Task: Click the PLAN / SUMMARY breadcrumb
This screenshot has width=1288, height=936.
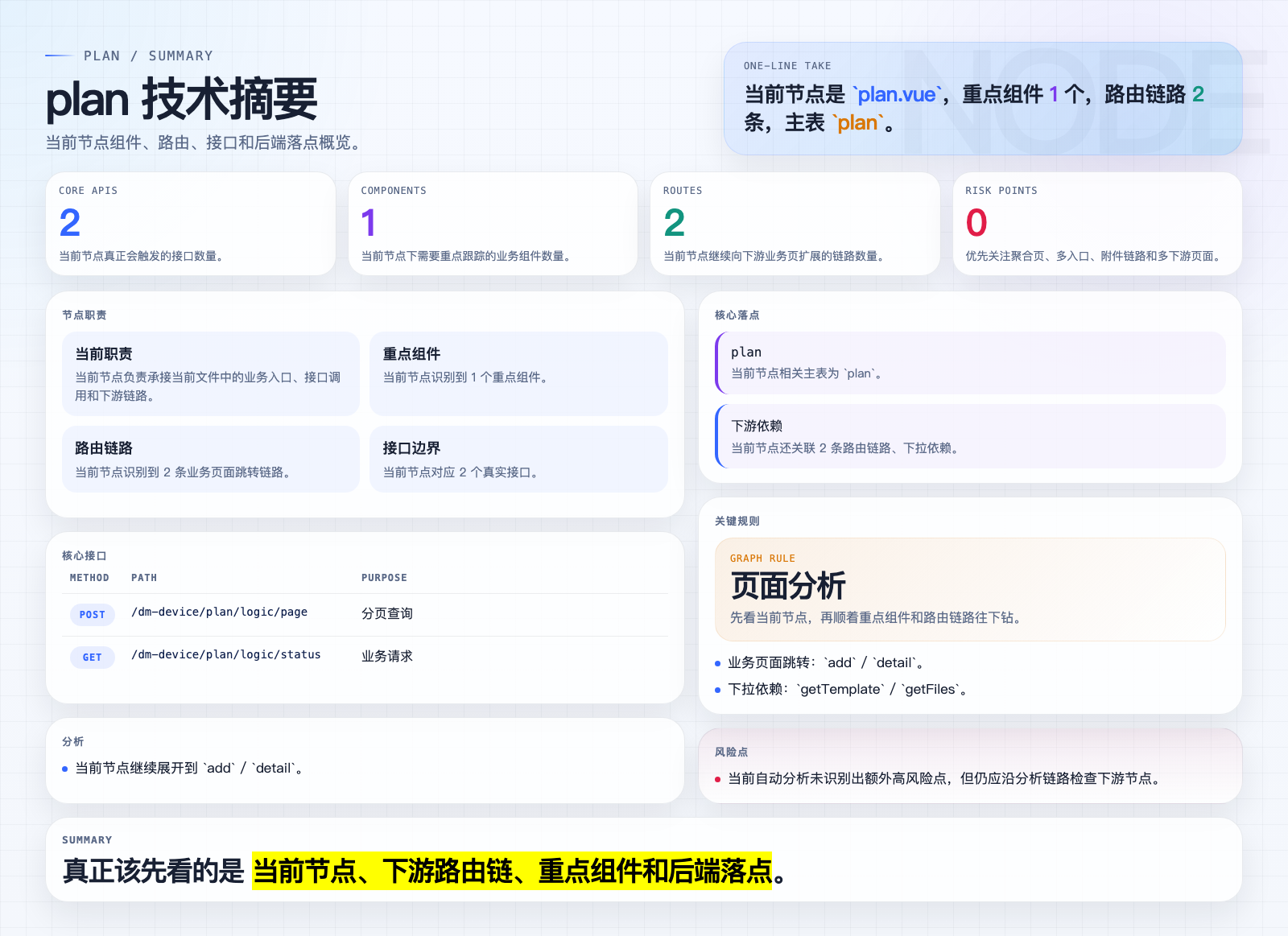Action: tap(148, 56)
